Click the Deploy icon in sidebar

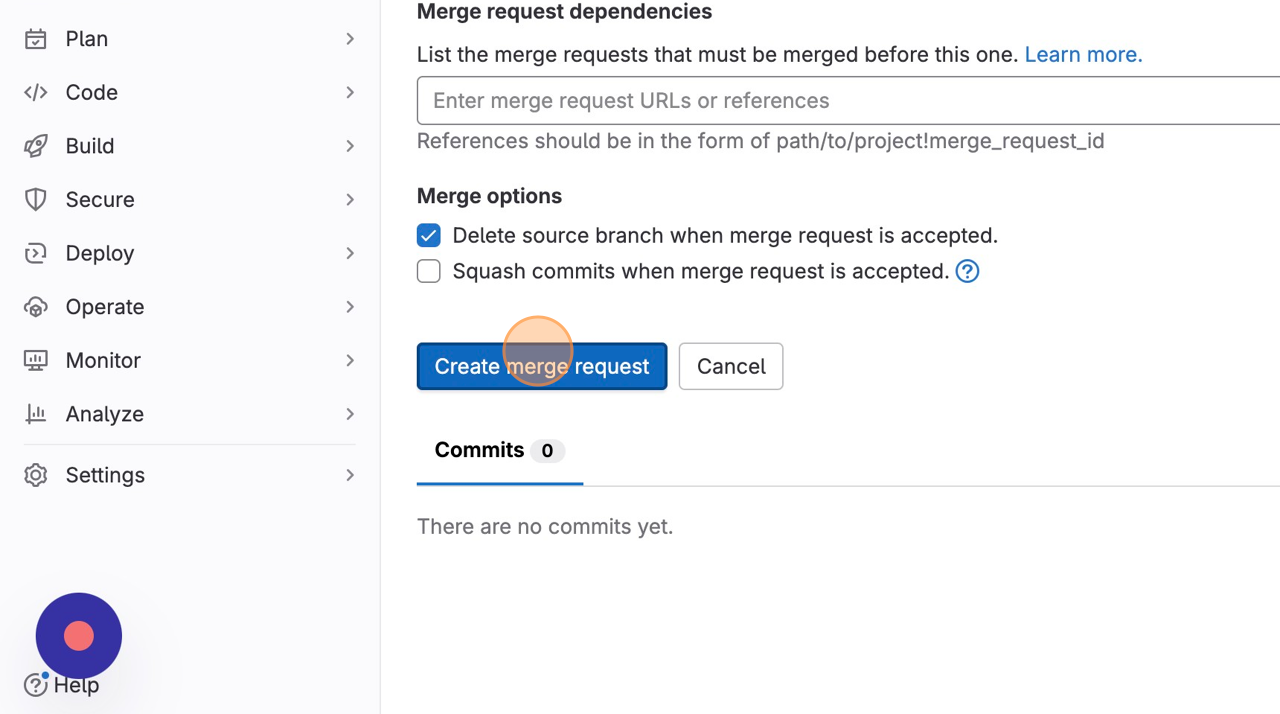[36, 253]
